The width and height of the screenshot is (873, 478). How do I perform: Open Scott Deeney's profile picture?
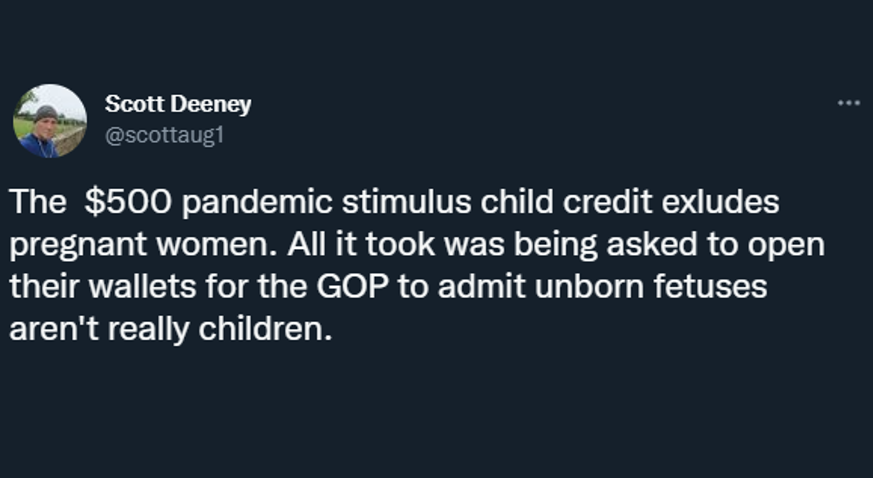coord(50,121)
